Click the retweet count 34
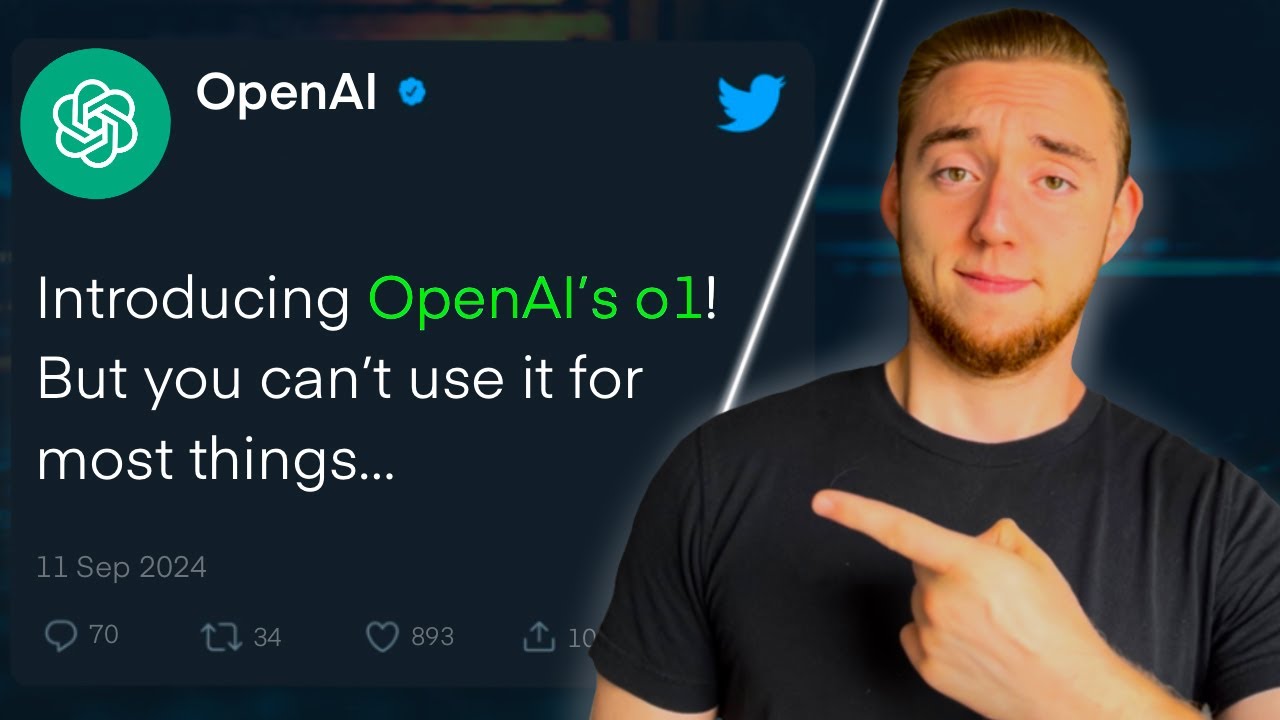Viewport: 1280px width, 720px height. (x=267, y=637)
